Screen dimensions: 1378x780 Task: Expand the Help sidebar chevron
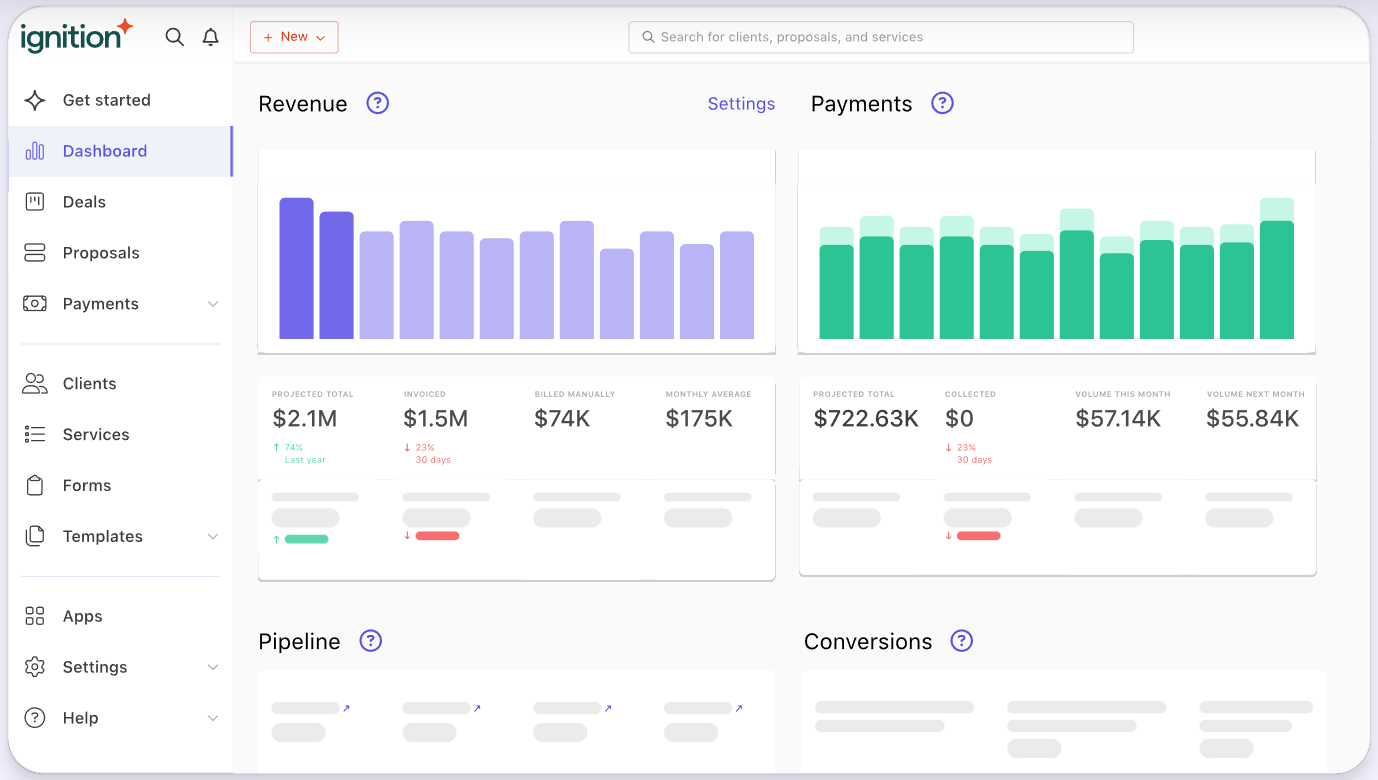point(213,718)
